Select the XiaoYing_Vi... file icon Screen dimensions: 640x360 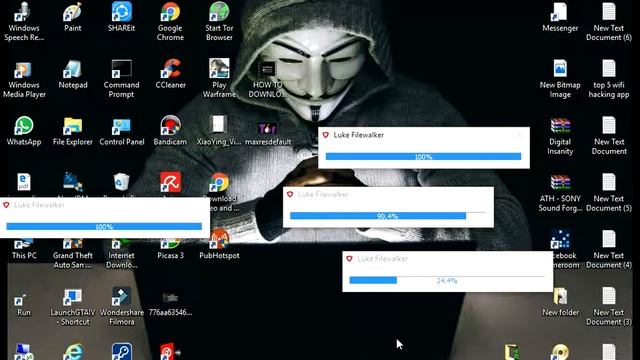pyautogui.click(x=218, y=131)
